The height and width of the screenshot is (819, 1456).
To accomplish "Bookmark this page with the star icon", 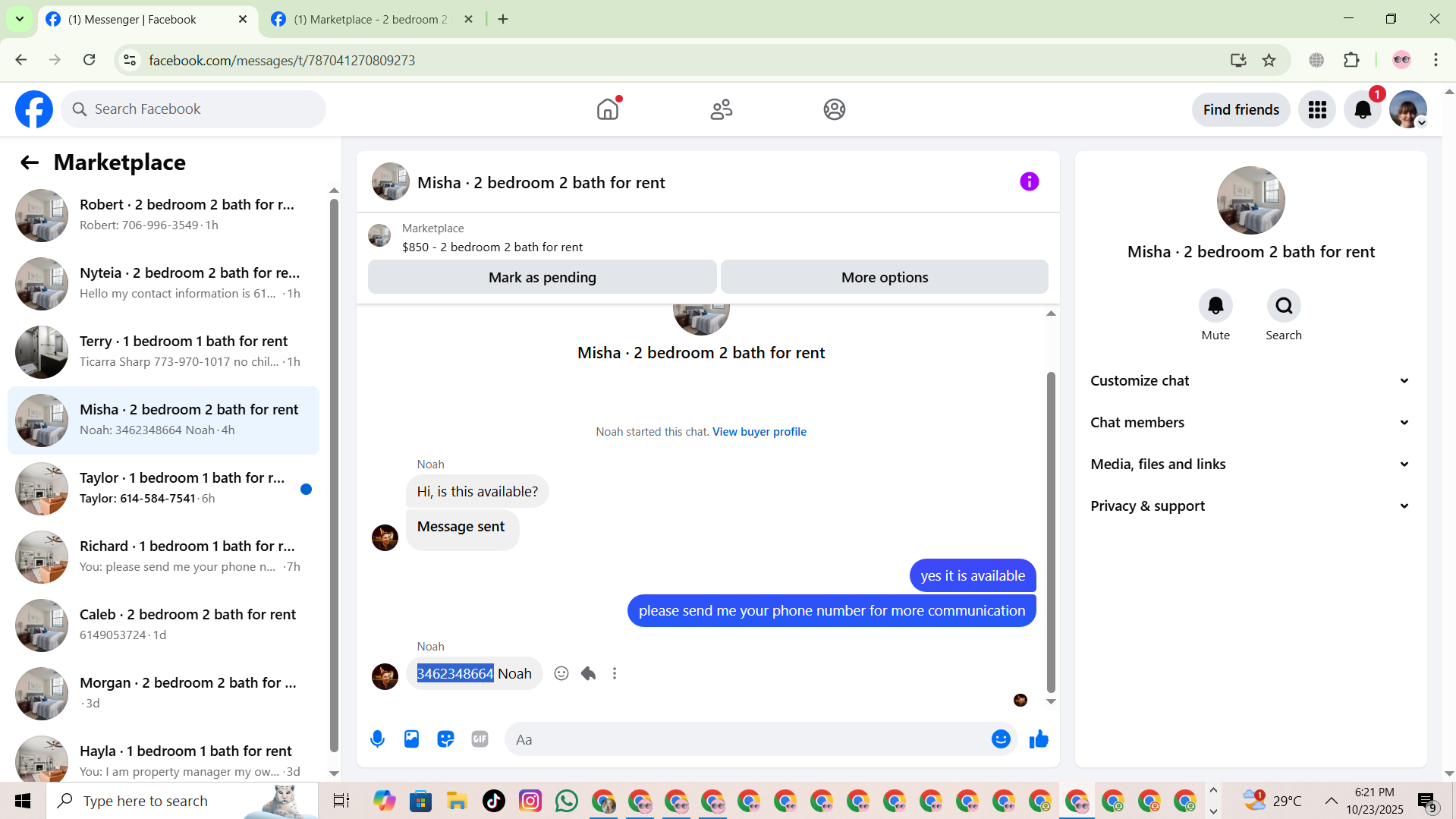I will [x=1269, y=60].
